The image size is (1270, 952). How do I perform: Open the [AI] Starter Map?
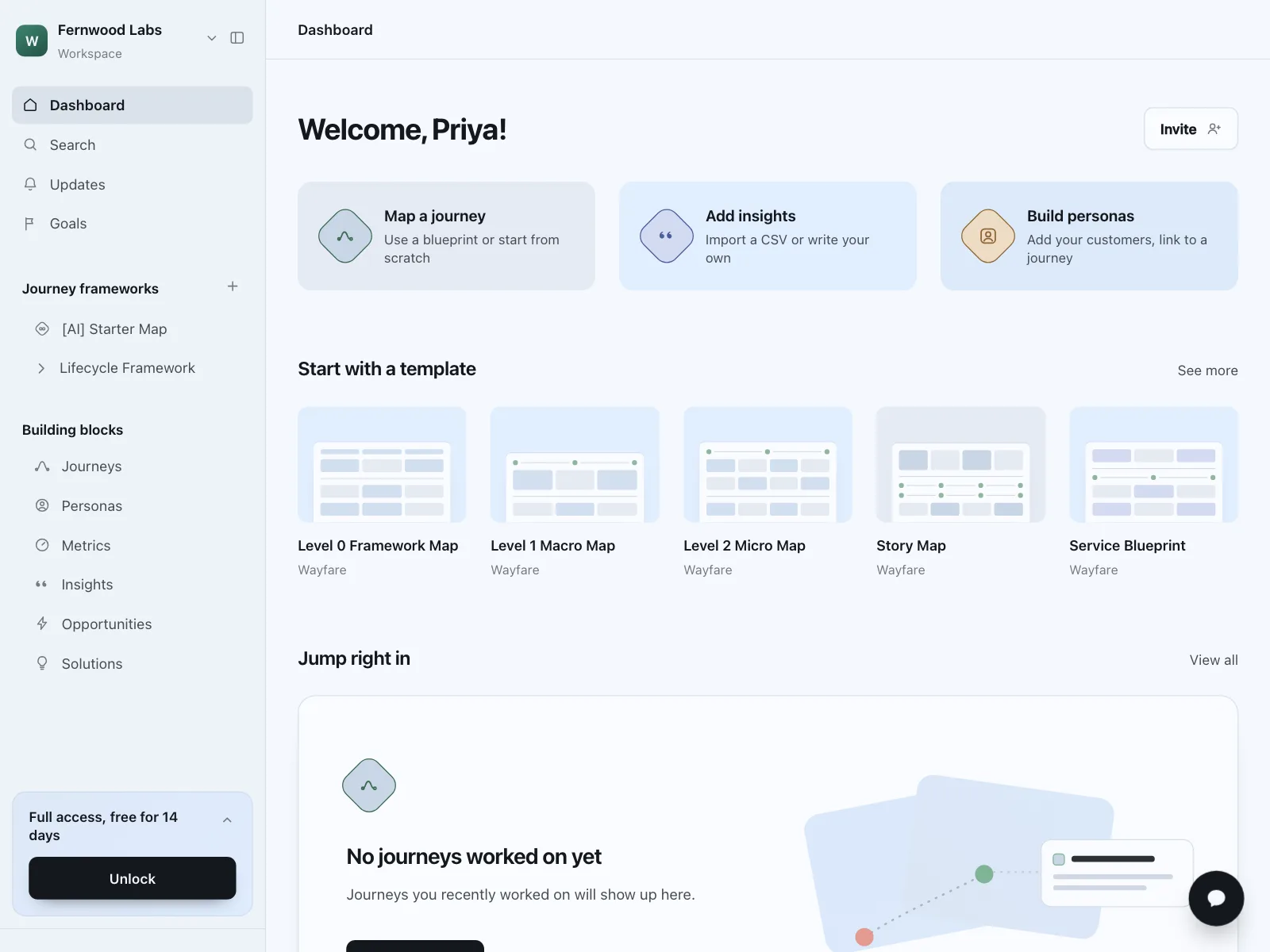(x=114, y=329)
